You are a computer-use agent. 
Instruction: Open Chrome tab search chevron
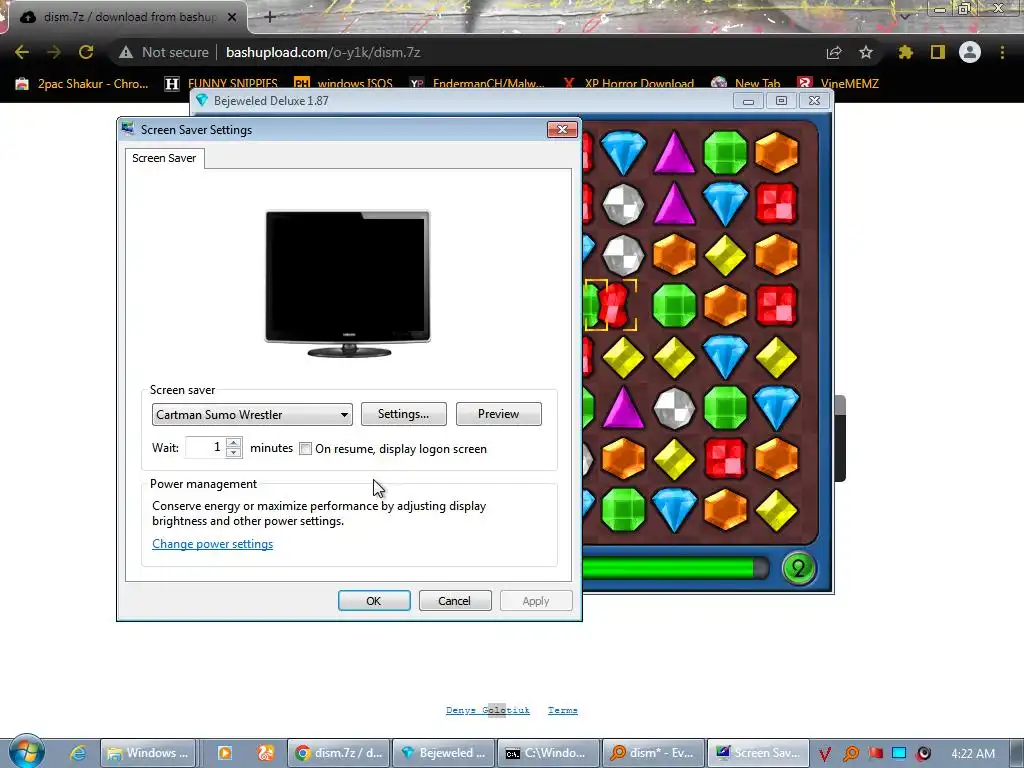[x=905, y=16]
